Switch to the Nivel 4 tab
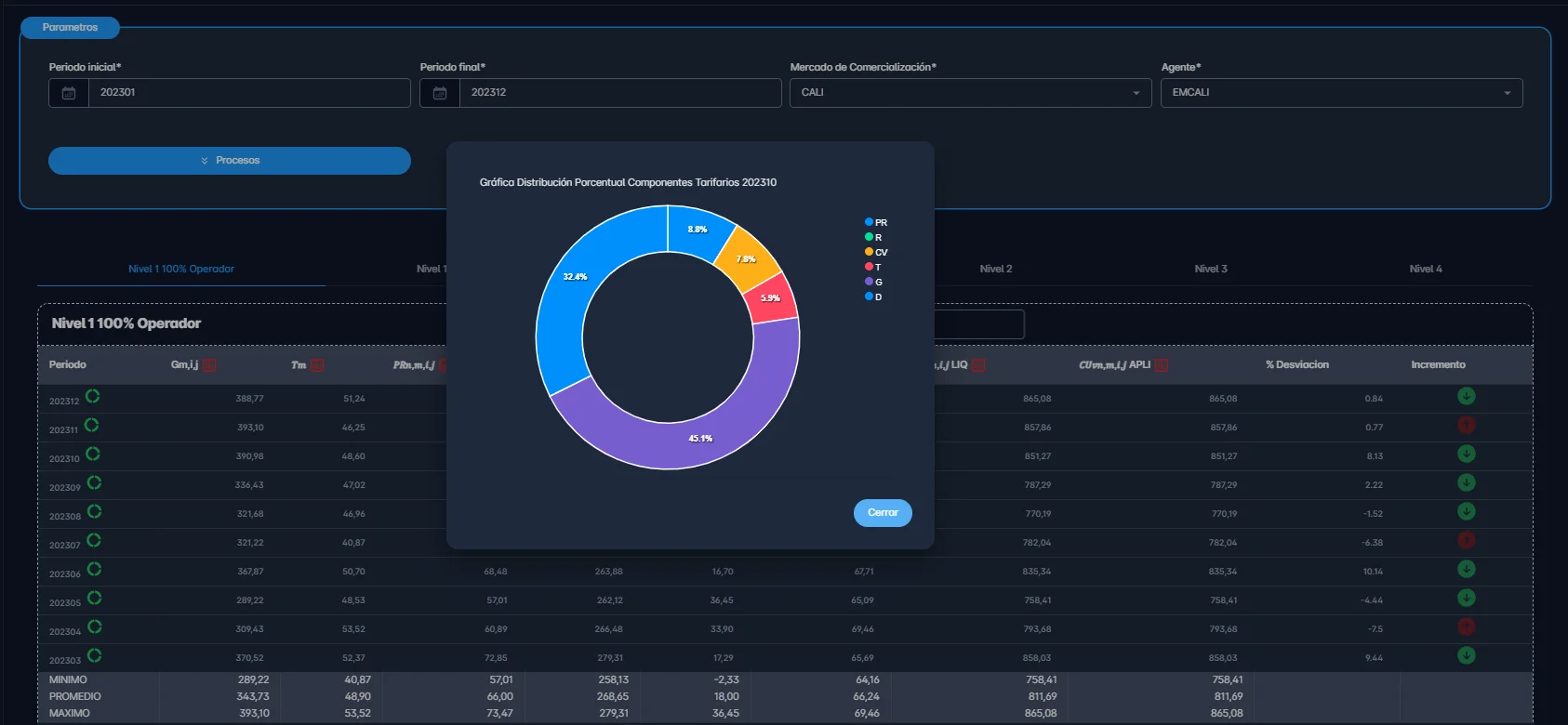The width and height of the screenshot is (1568, 725). 1425,269
